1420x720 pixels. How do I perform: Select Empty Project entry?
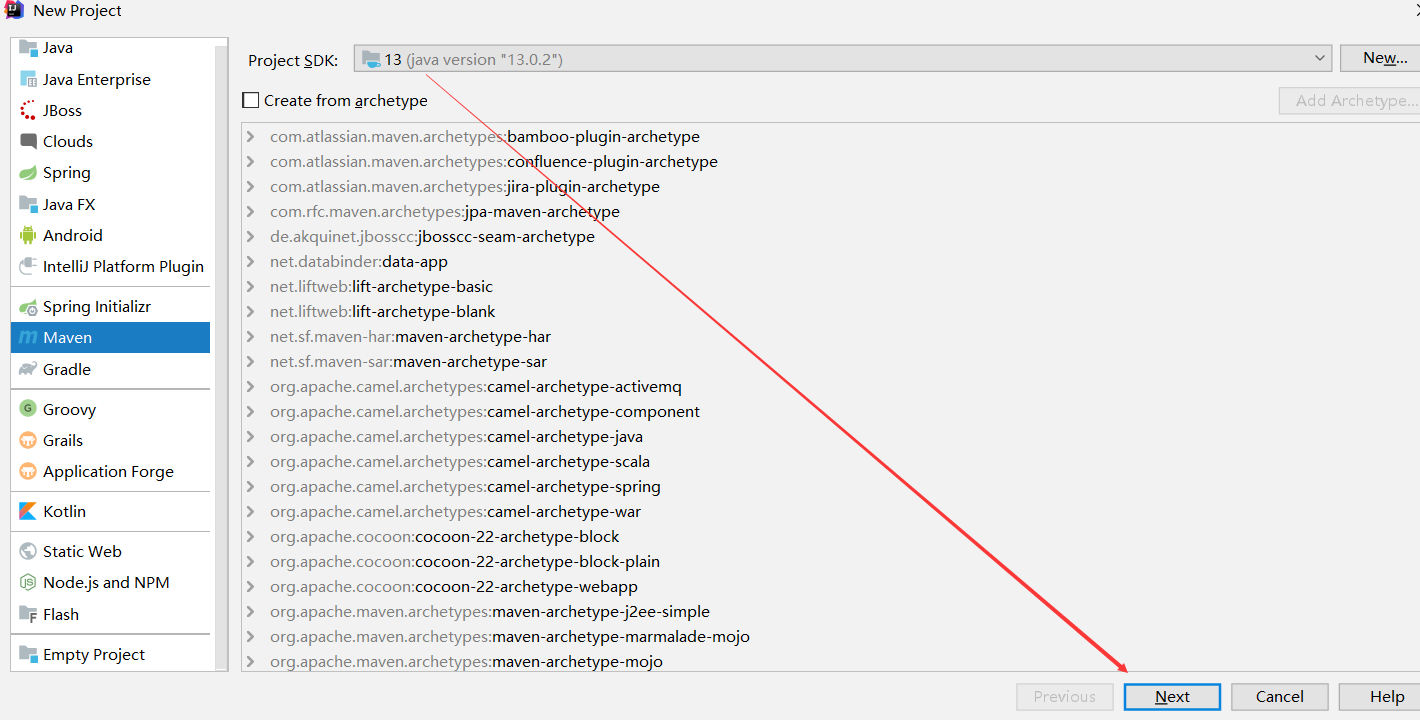[x=110, y=654]
